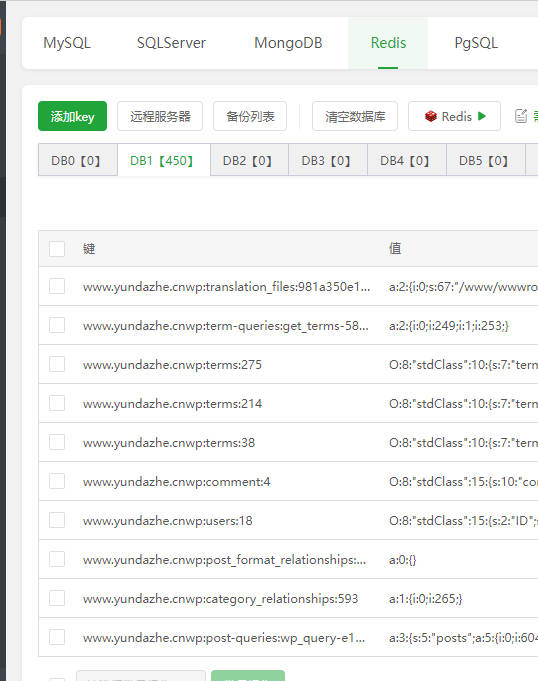Viewport: 538px width, 681px height.
Task: Check the terms:214 row checkbox
Action: pyautogui.click(x=57, y=403)
